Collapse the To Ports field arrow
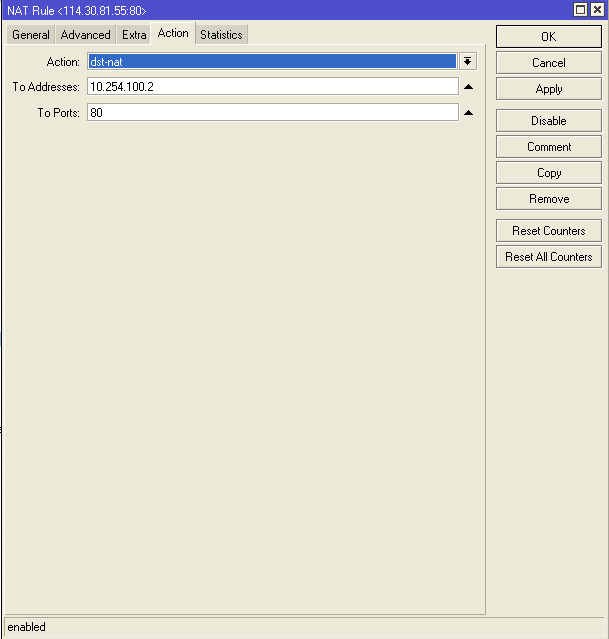Image resolution: width=609 pixels, height=639 pixels. (468, 113)
